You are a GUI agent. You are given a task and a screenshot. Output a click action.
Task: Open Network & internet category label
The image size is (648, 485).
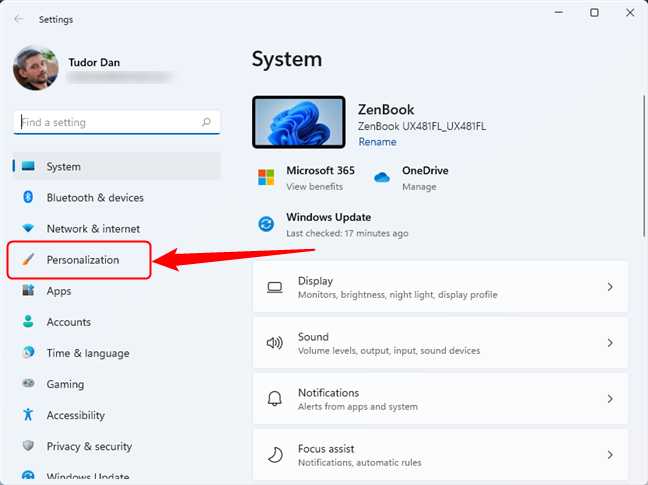(x=93, y=228)
